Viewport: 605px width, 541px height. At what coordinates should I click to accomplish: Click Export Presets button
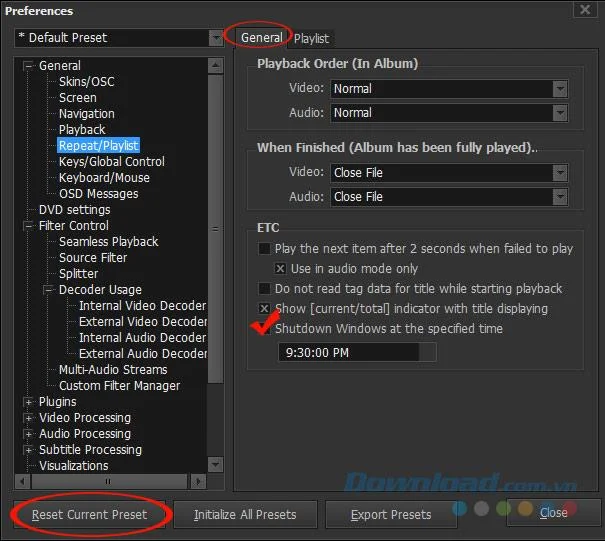coord(391,515)
